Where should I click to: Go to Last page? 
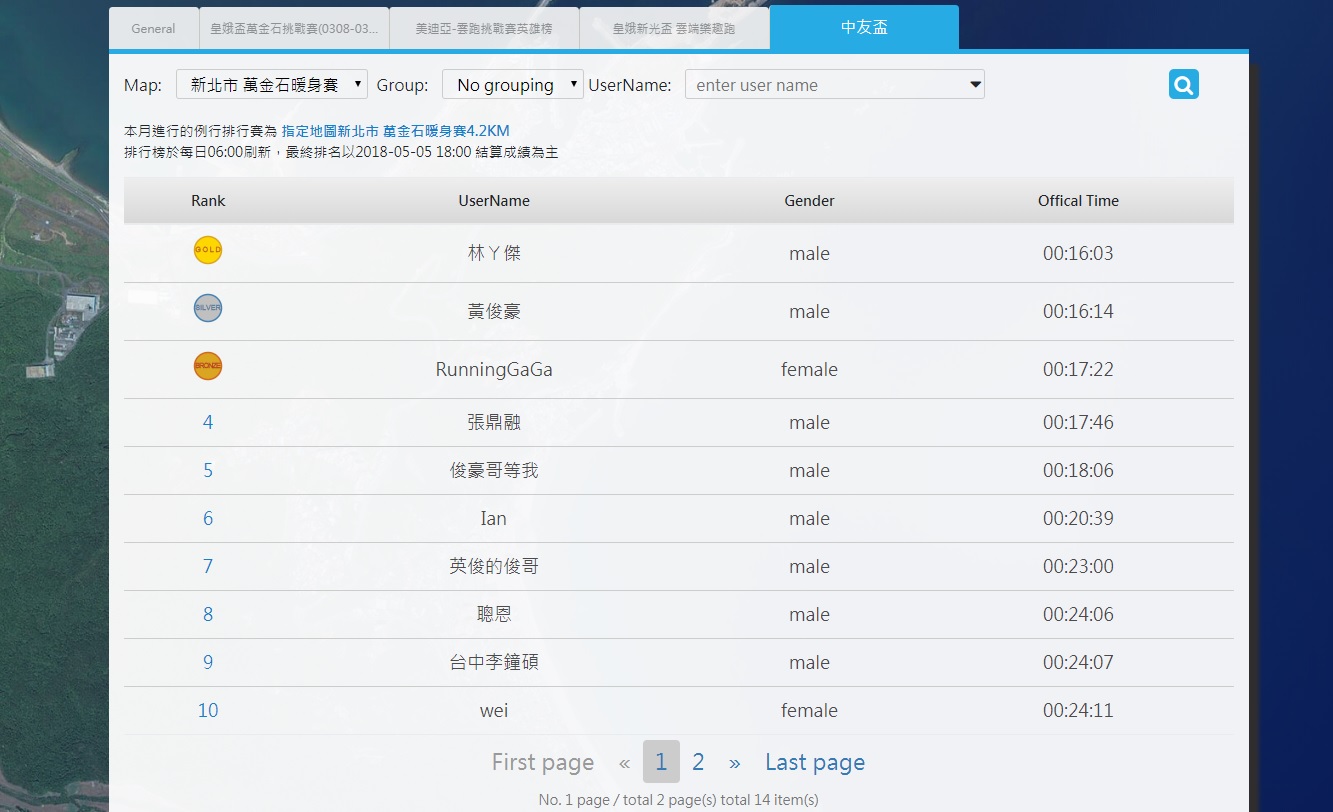pos(815,762)
